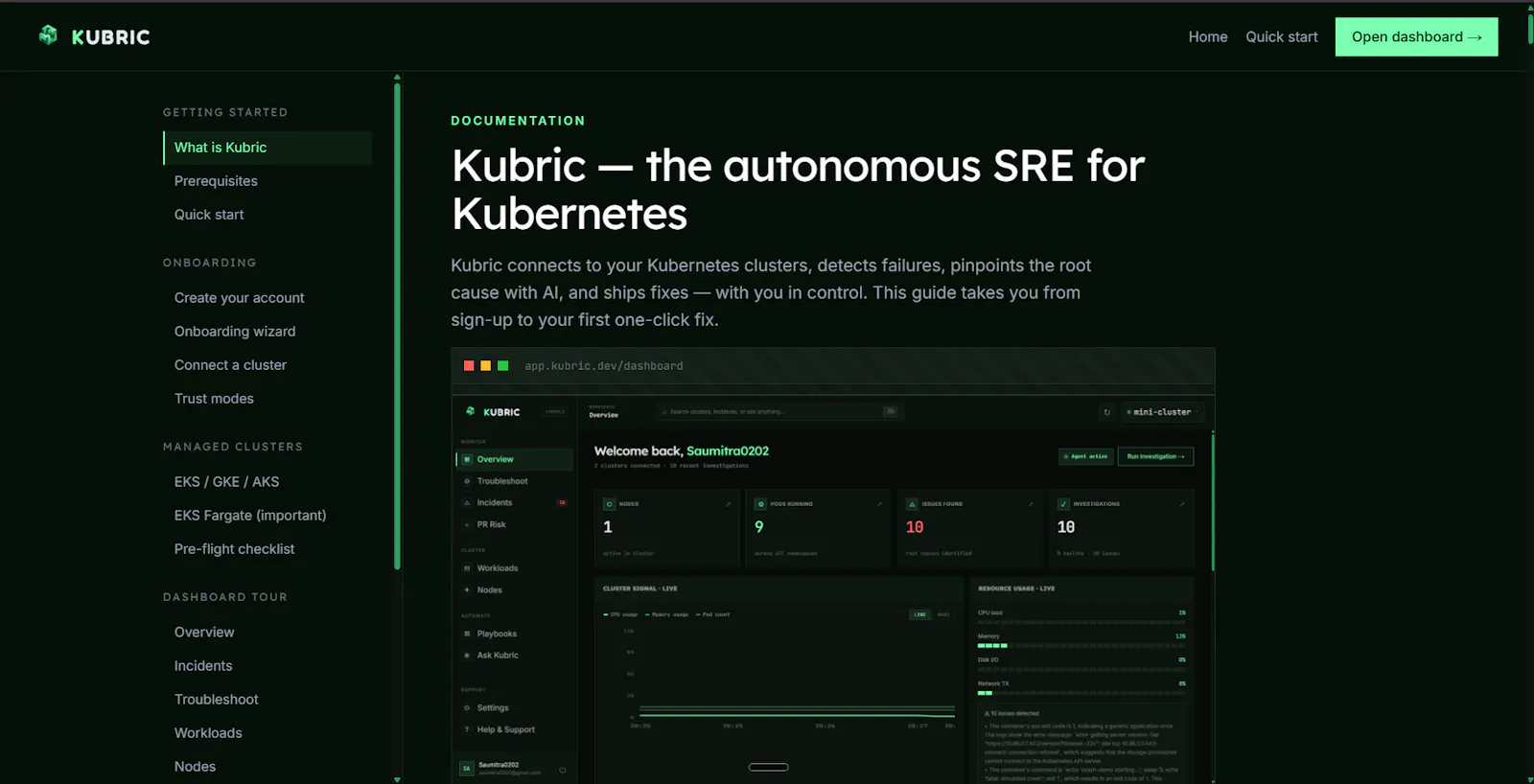Open the Prerequisites docs page
The width and height of the screenshot is (1534, 784).
216,181
